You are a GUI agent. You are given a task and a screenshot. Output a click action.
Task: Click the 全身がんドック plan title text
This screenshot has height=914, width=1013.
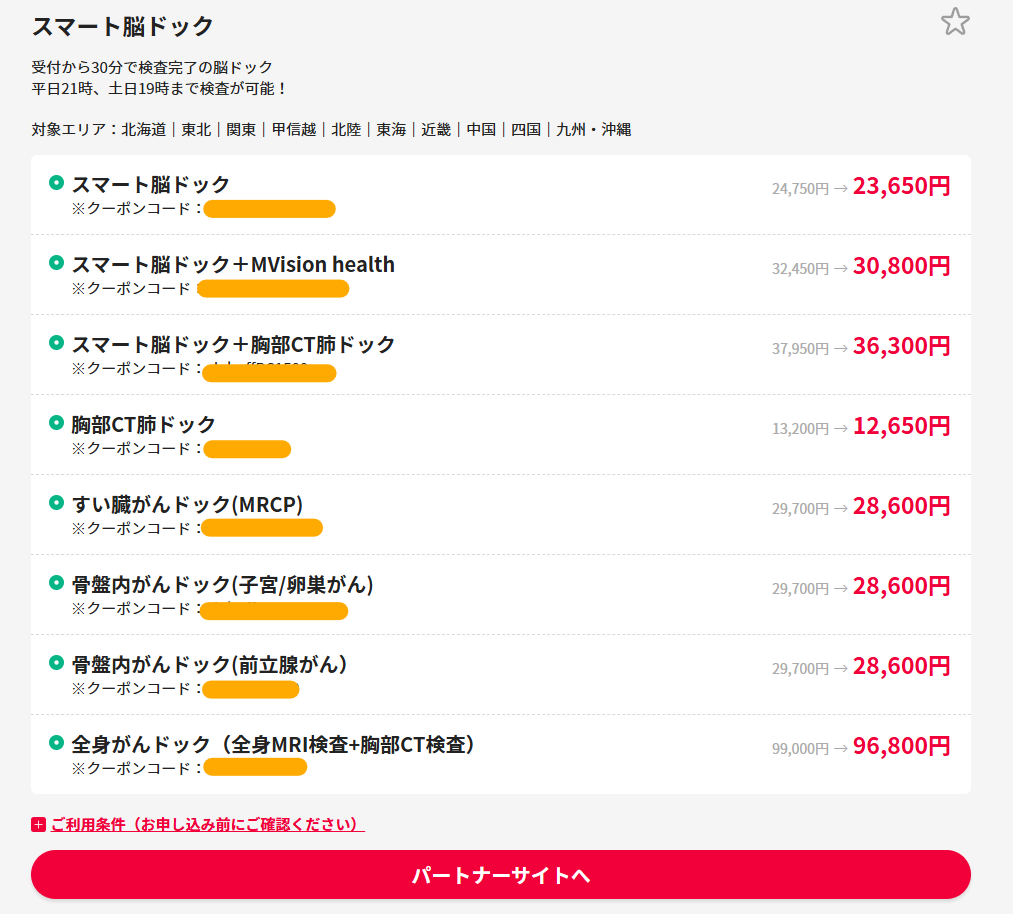pos(273,744)
